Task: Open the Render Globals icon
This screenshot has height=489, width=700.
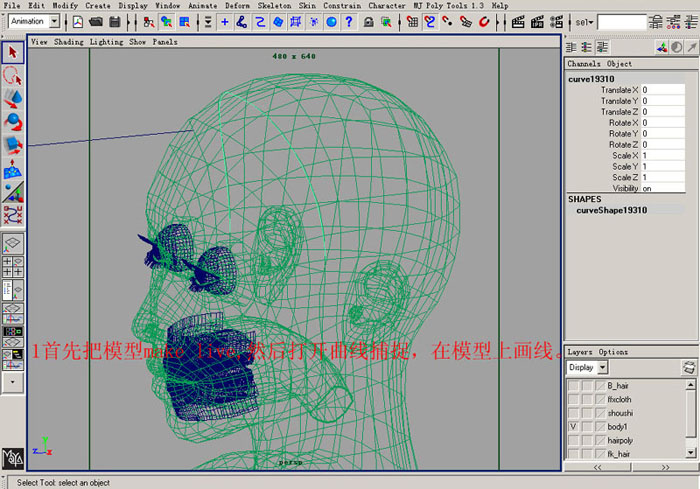Action: [x=556, y=22]
